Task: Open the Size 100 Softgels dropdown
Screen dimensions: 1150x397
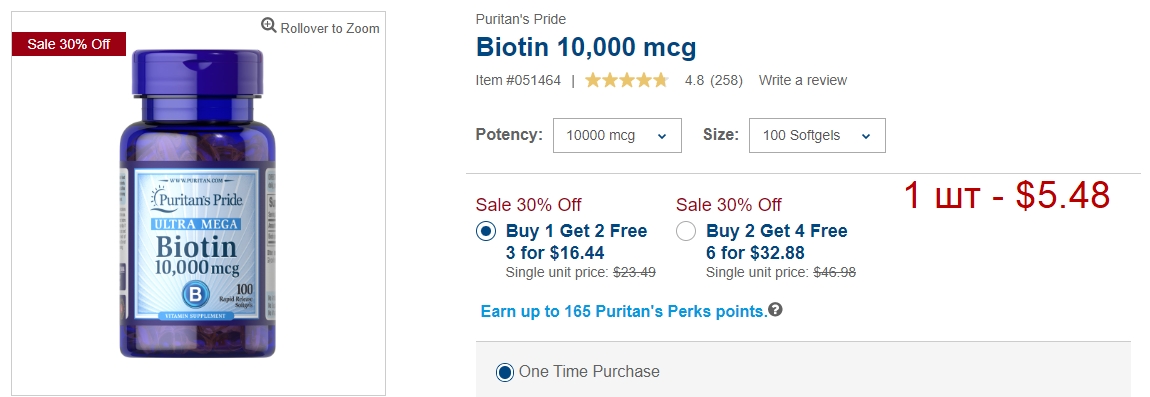Action: pyautogui.click(x=817, y=136)
